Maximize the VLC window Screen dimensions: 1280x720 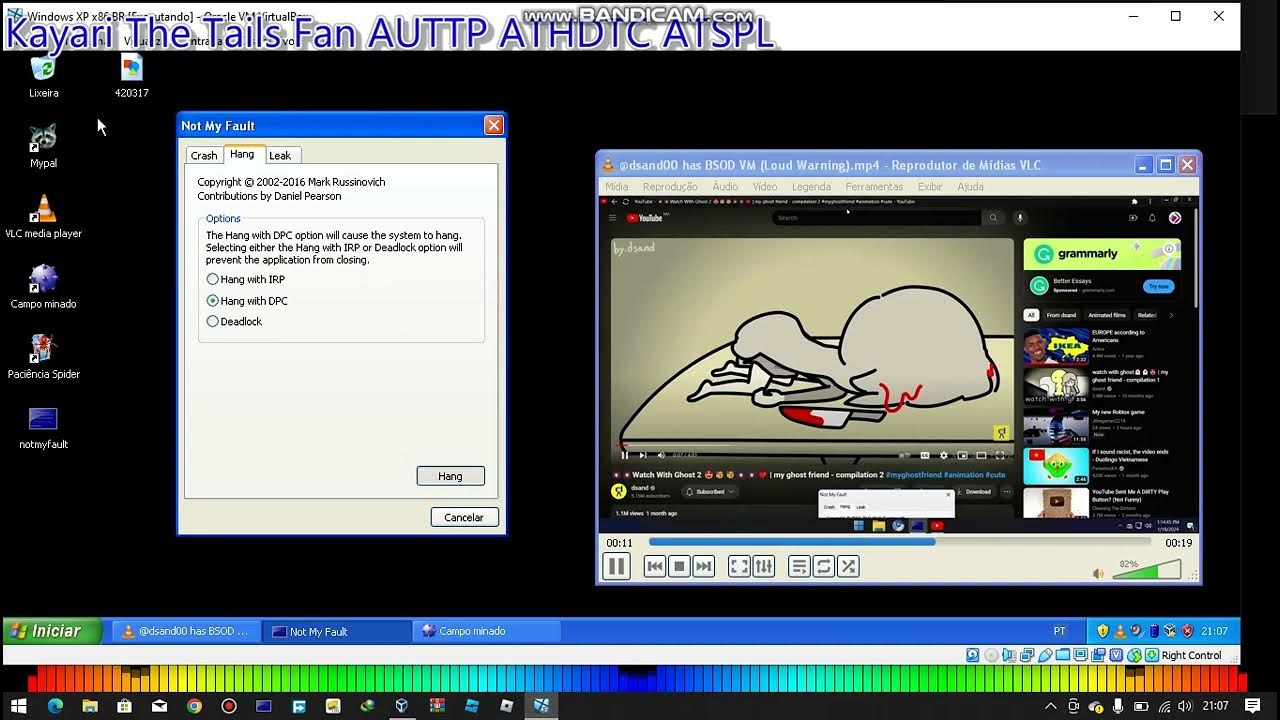coord(1165,165)
